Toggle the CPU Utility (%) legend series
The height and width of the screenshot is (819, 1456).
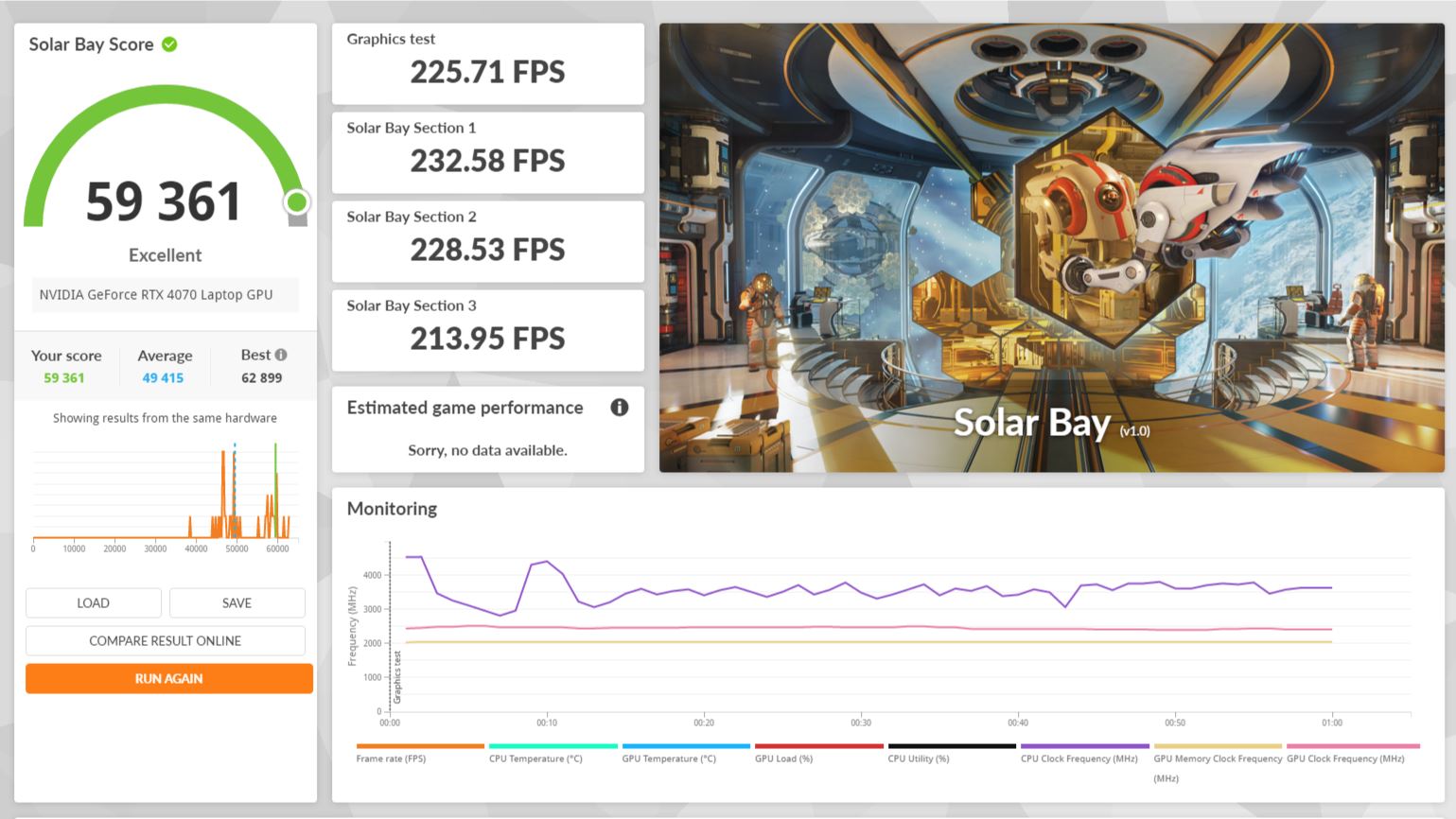(951, 754)
